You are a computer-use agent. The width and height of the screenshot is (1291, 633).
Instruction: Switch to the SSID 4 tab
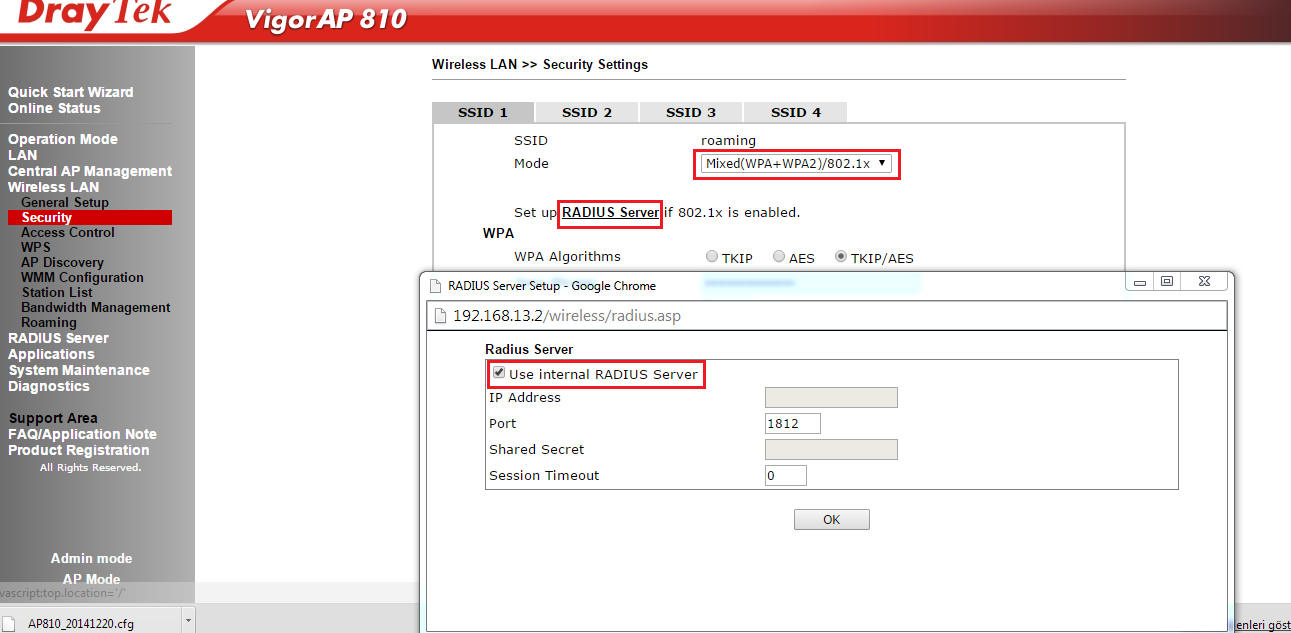[795, 112]
